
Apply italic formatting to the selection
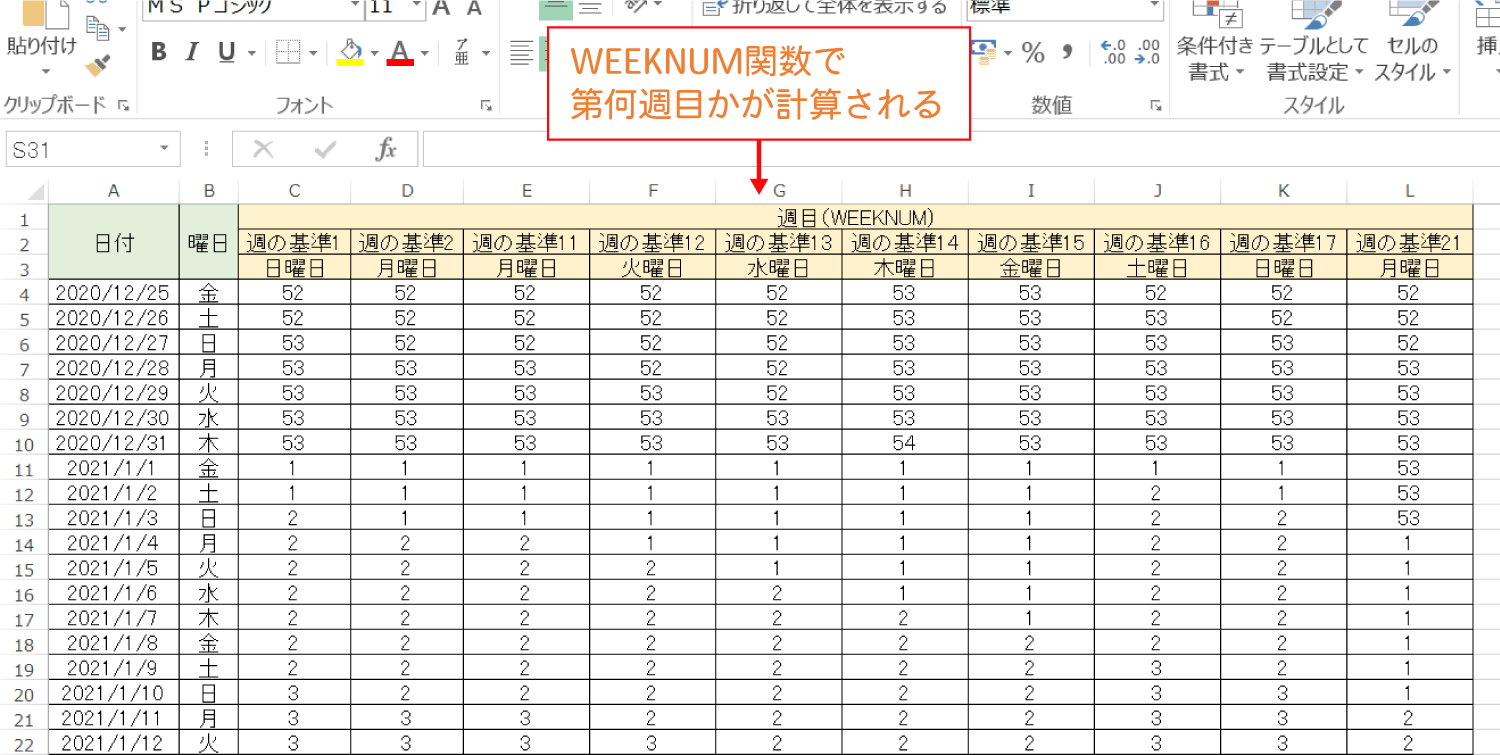(190, 52)
